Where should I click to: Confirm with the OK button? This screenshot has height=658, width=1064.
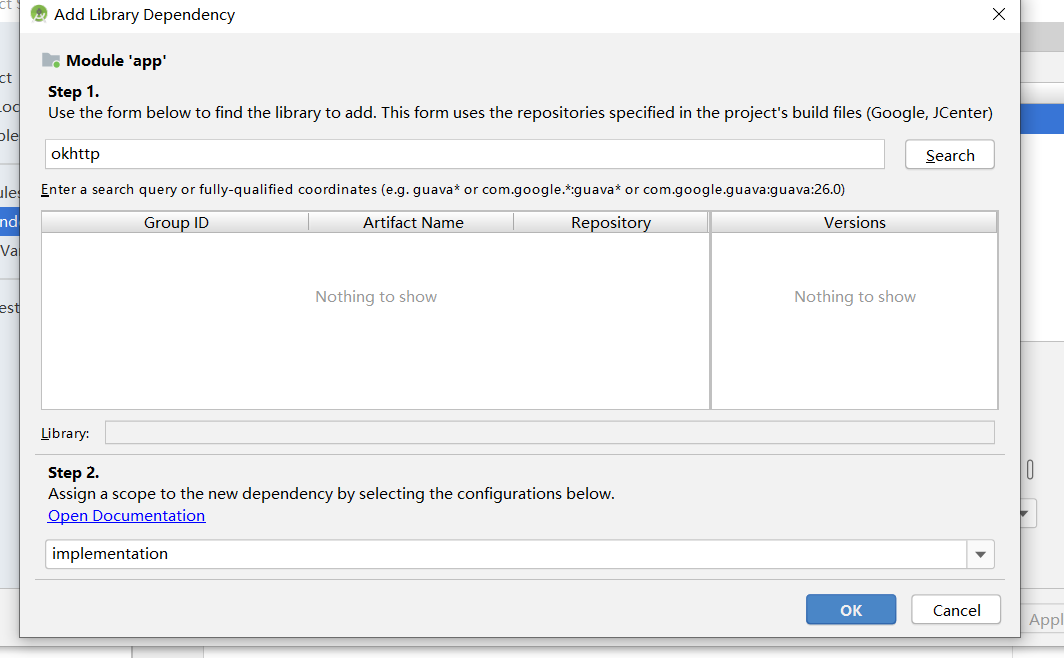(x=850, y=610)
